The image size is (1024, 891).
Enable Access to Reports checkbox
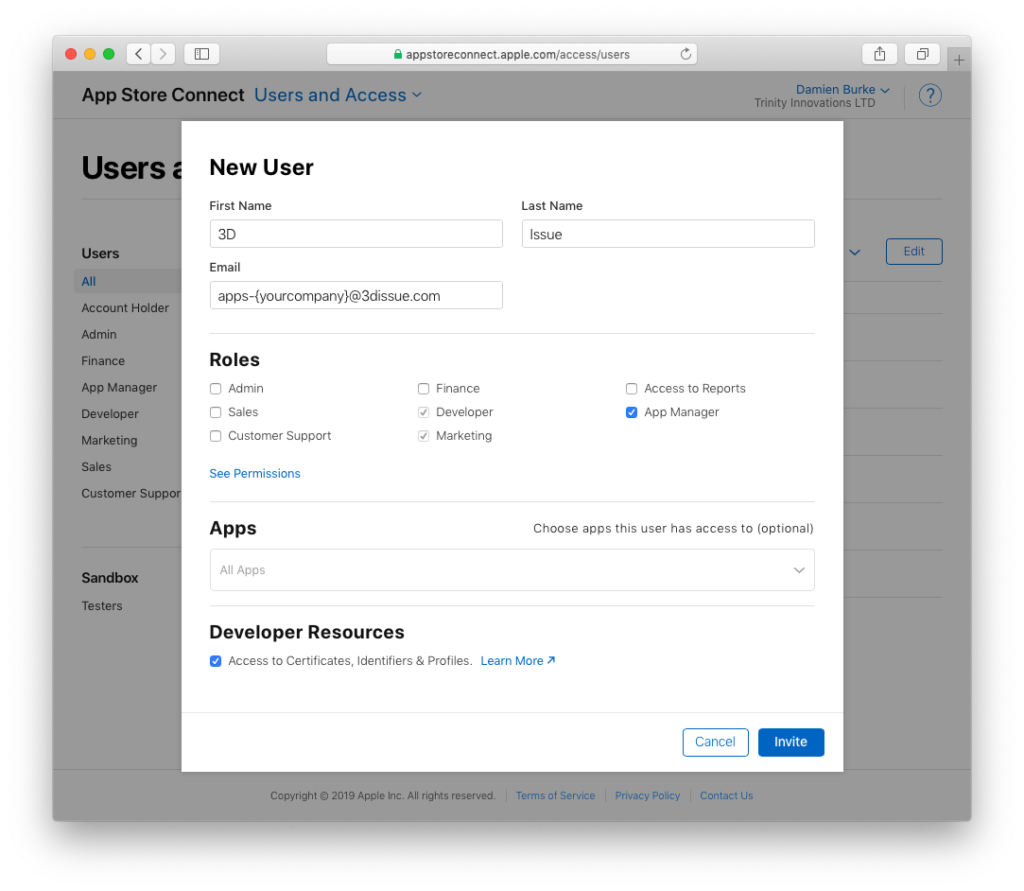click(x=632, y=389)
